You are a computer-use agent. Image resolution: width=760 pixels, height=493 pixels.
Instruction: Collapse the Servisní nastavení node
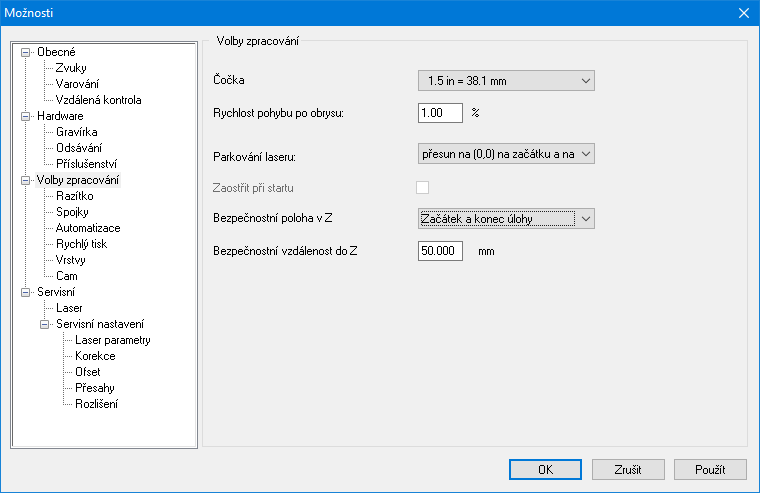[45, 324]
